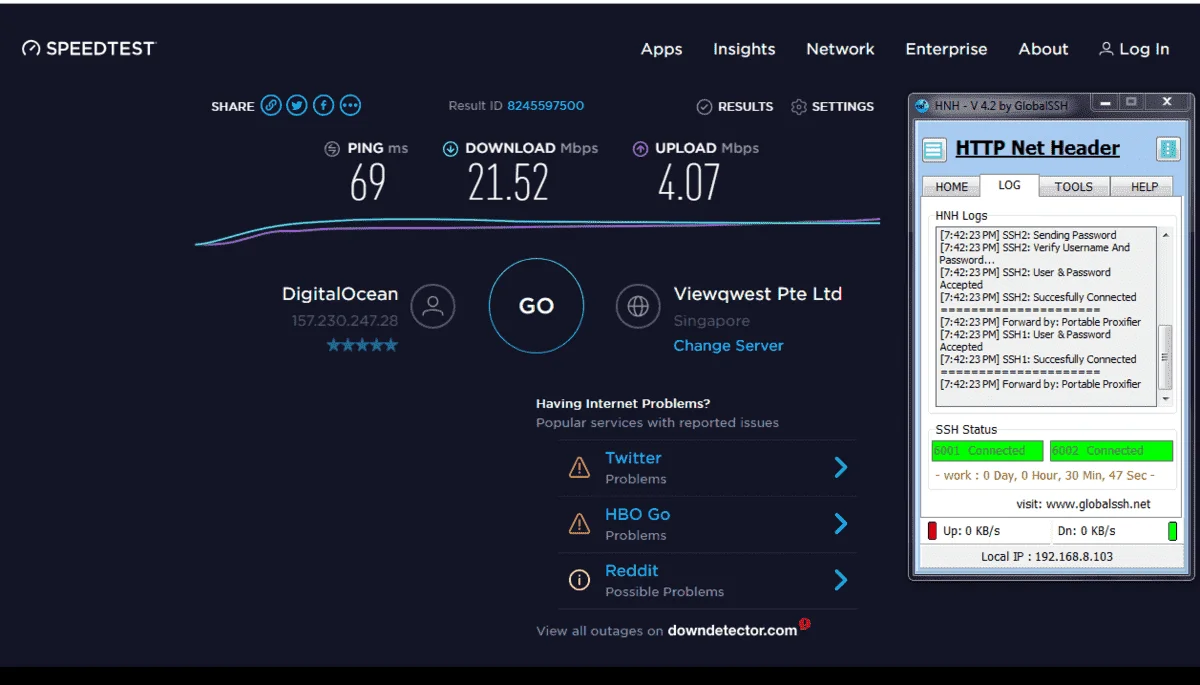The height and width of the screenshot is (685, 1200).
Task: Open the Enterprise menu
Action: 946,49
